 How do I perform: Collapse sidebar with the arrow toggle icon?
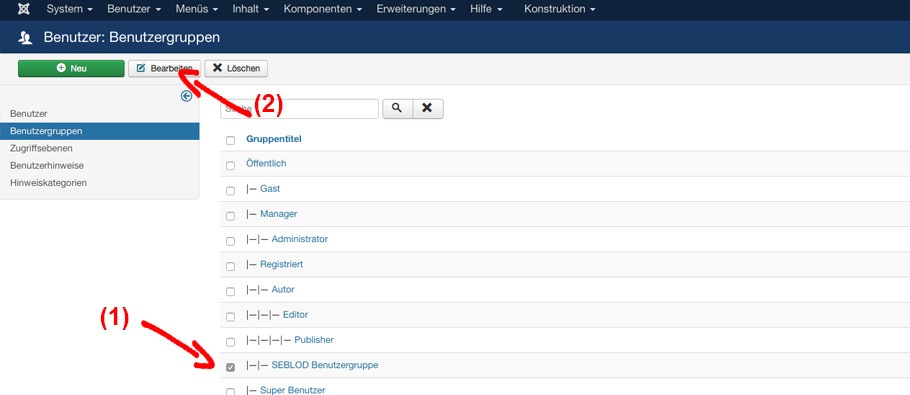[186, 96]
